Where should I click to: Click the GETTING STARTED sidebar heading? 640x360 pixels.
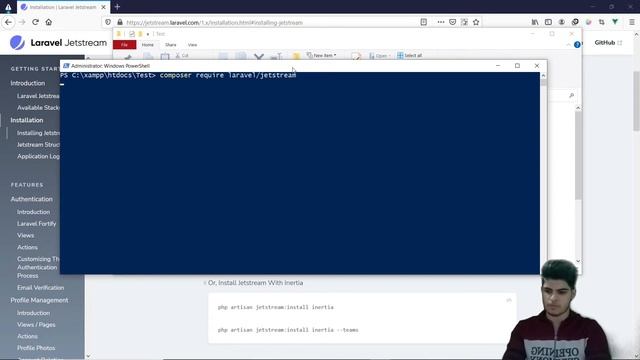click(x=35, y=69)
